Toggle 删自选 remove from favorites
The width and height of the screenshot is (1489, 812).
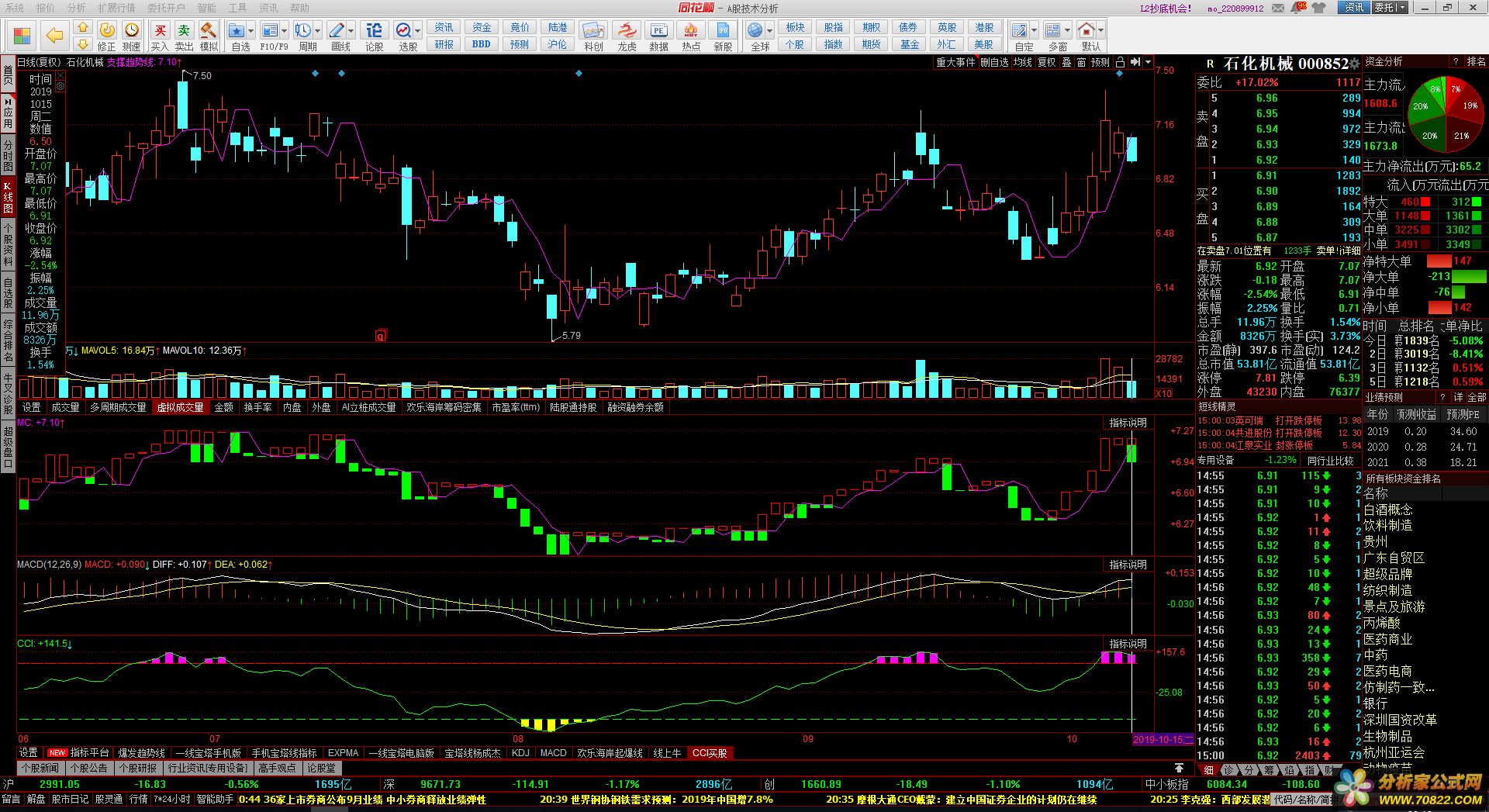994,62
